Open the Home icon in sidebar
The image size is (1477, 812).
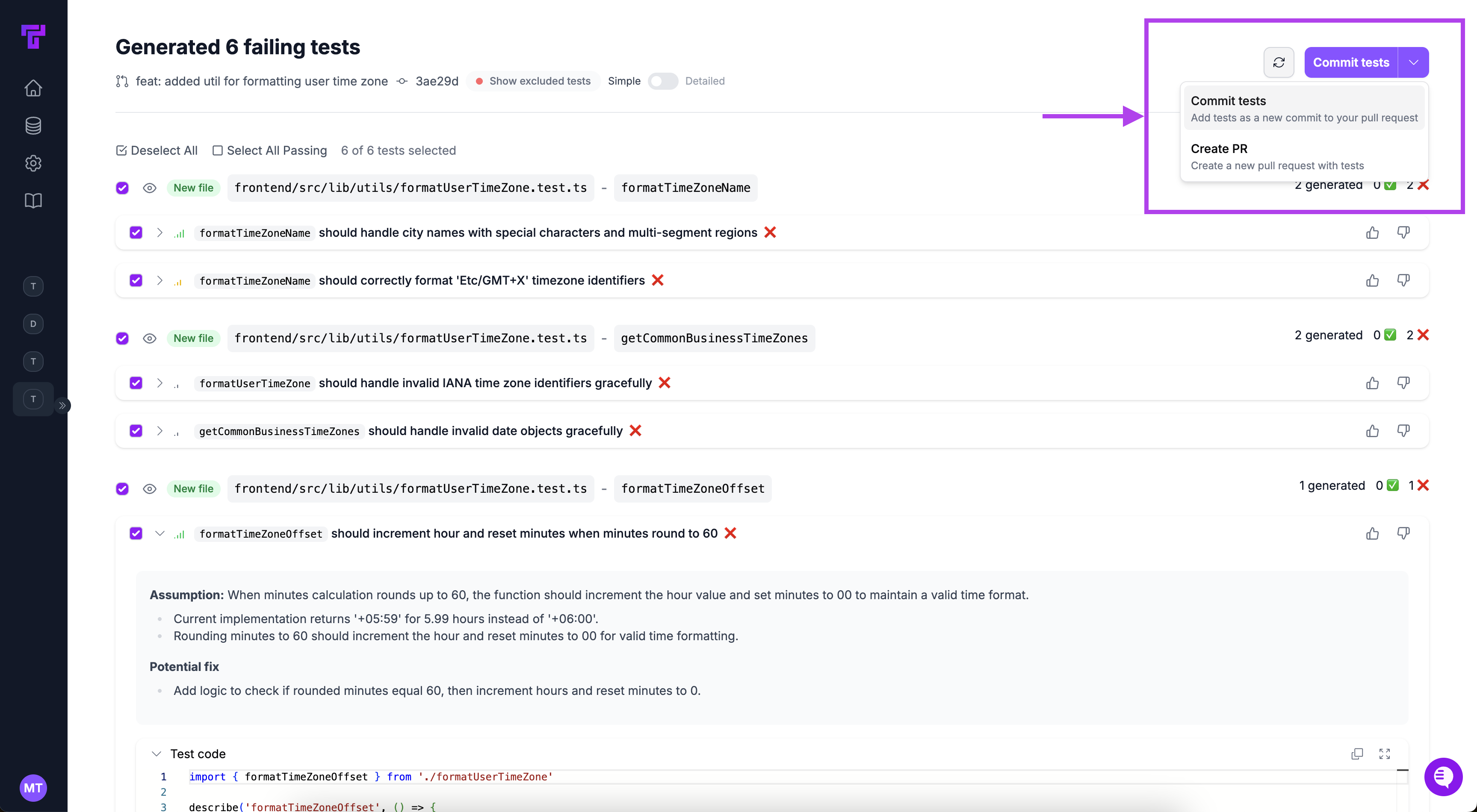[x=33, y=88]
